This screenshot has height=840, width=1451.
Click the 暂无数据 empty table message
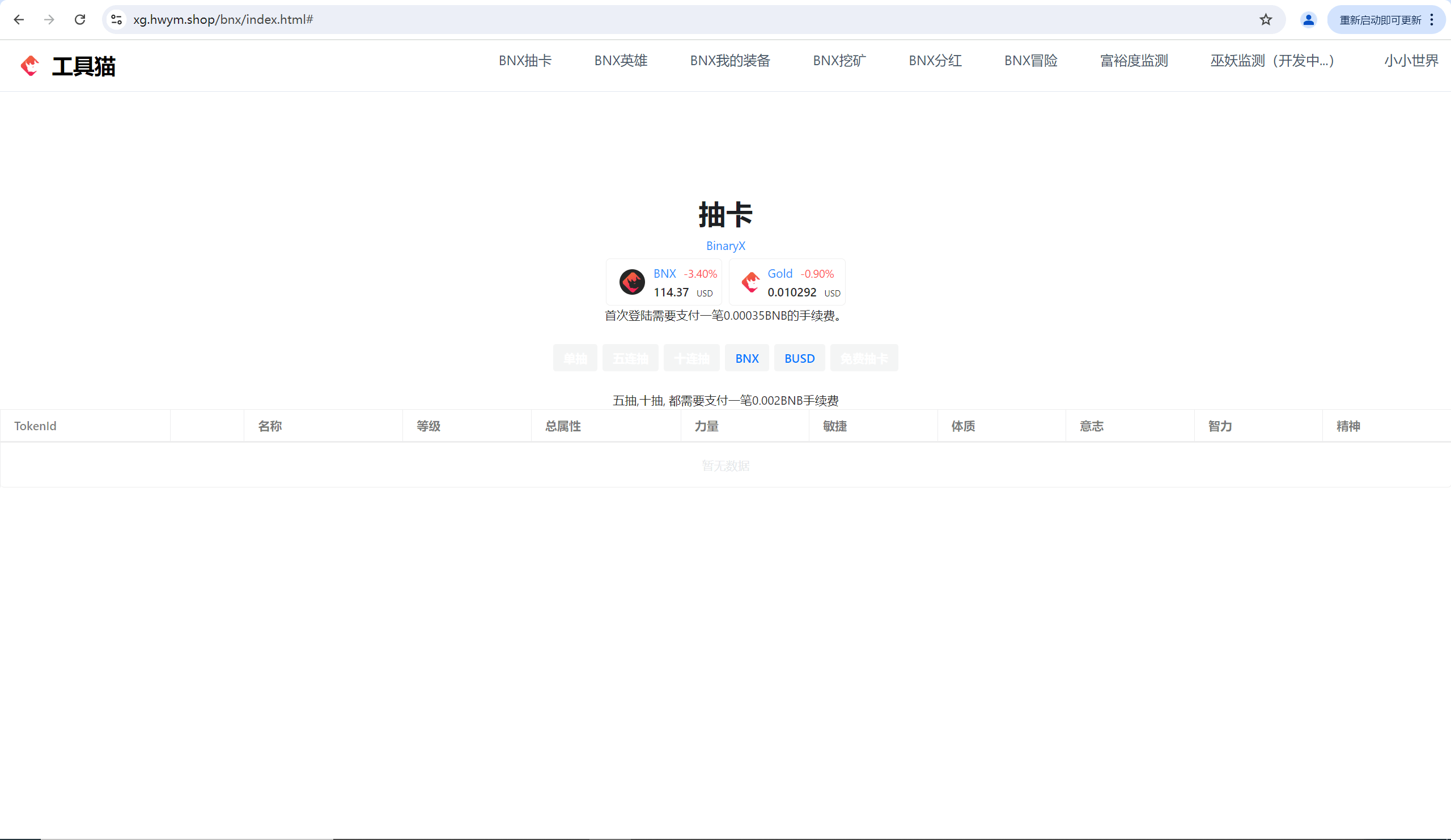click(x=725, y=465)
